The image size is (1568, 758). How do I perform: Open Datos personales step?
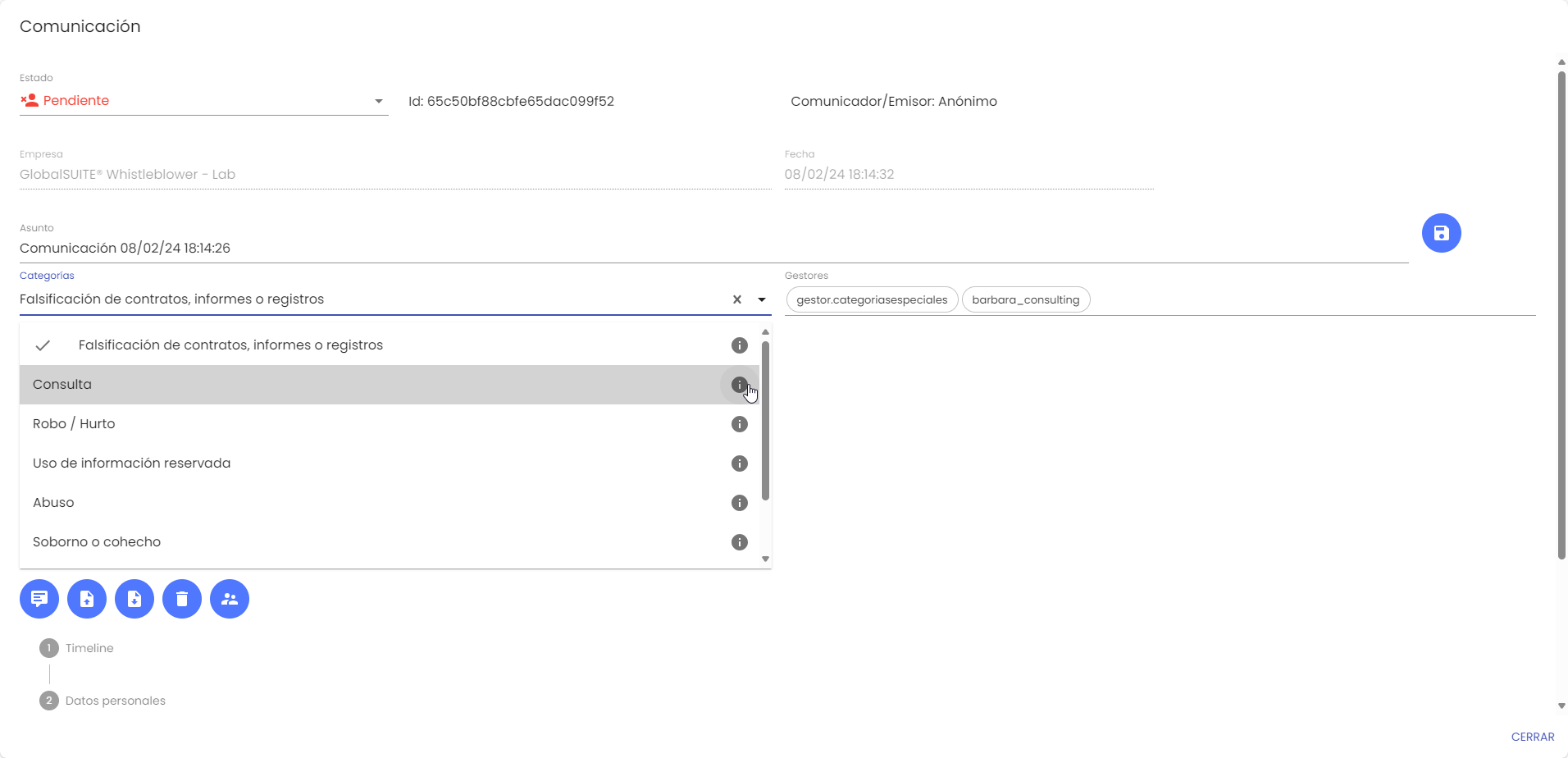[x=115, y=701]
